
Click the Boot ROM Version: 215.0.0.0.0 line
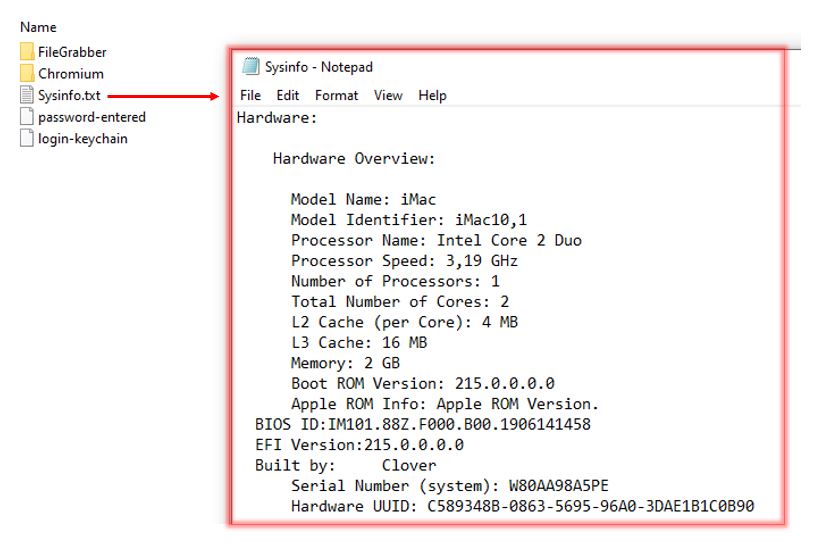click(423, 384)
